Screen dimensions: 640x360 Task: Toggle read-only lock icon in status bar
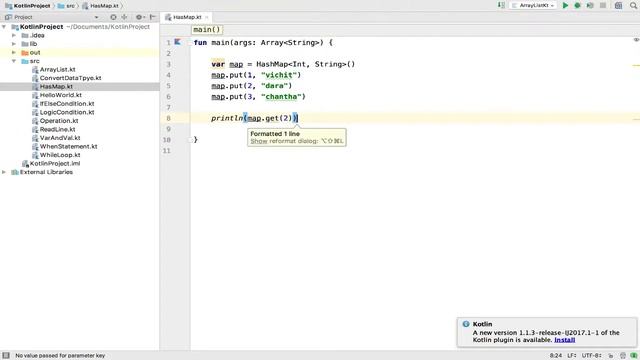pyautogui.click(x=611, y=356)
